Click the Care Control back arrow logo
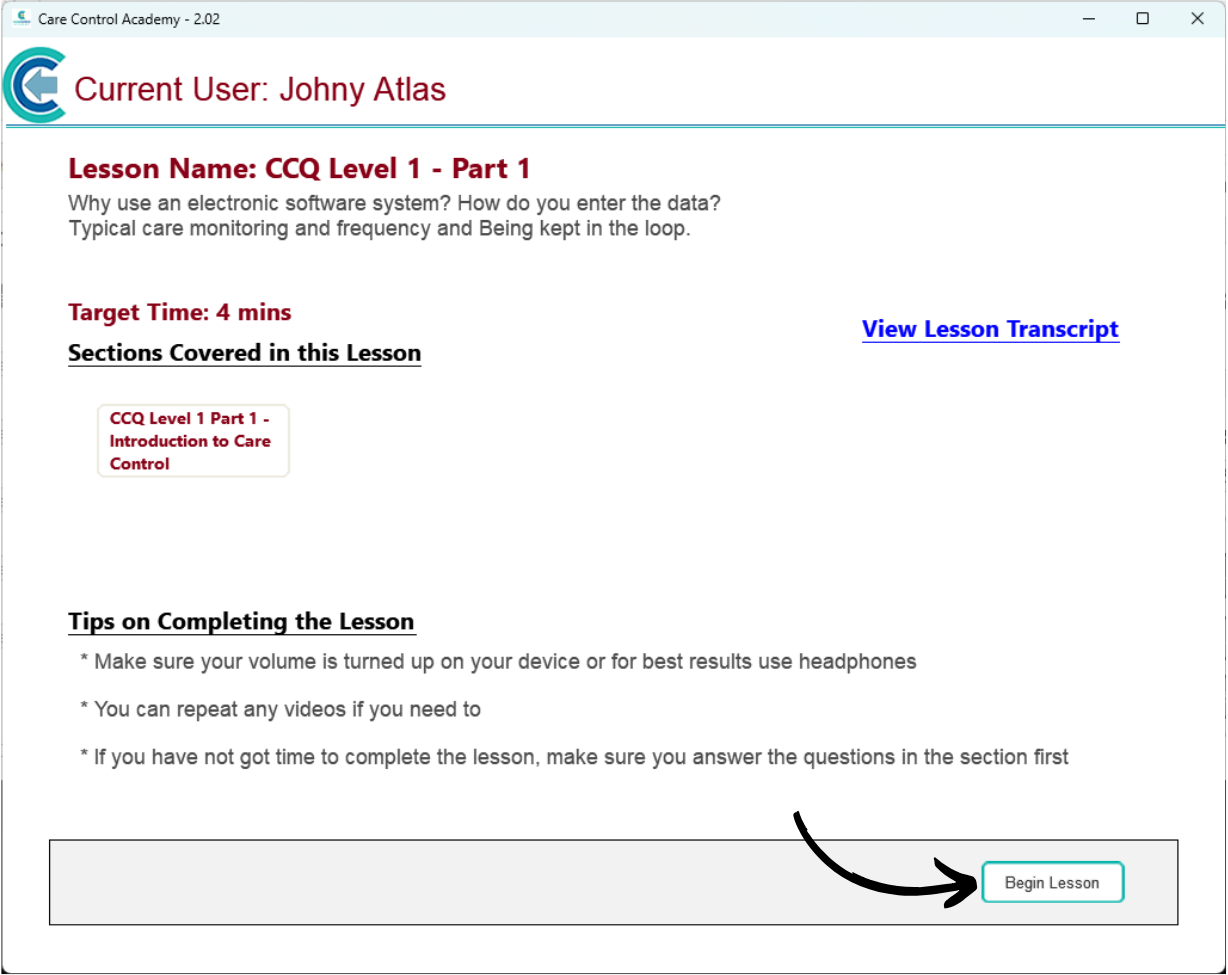The width and height of the screenshot is (1228, 975). [36, 88]
